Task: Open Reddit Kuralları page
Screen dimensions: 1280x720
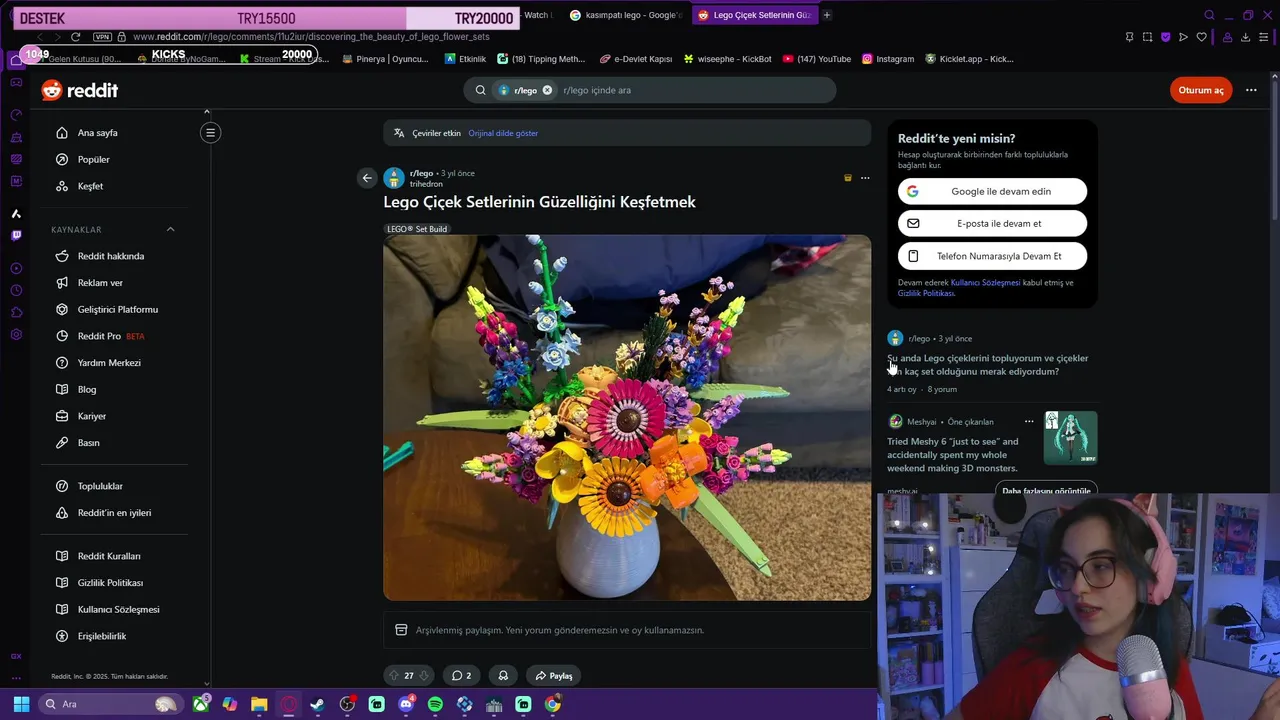Action: (x=109, y=556)
